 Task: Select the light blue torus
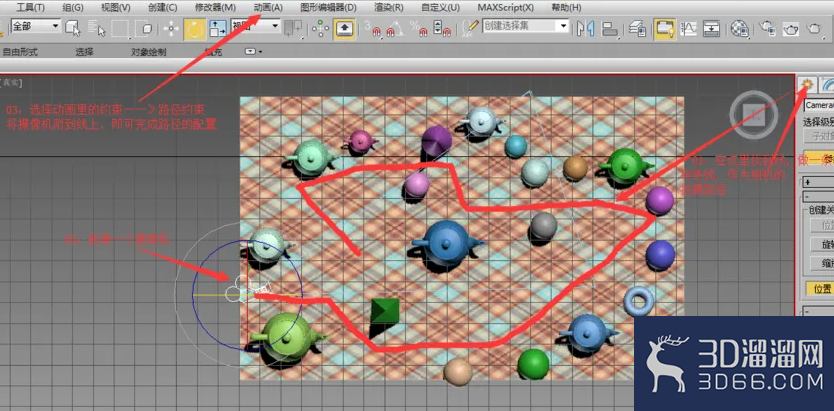(x=639, y=301)
